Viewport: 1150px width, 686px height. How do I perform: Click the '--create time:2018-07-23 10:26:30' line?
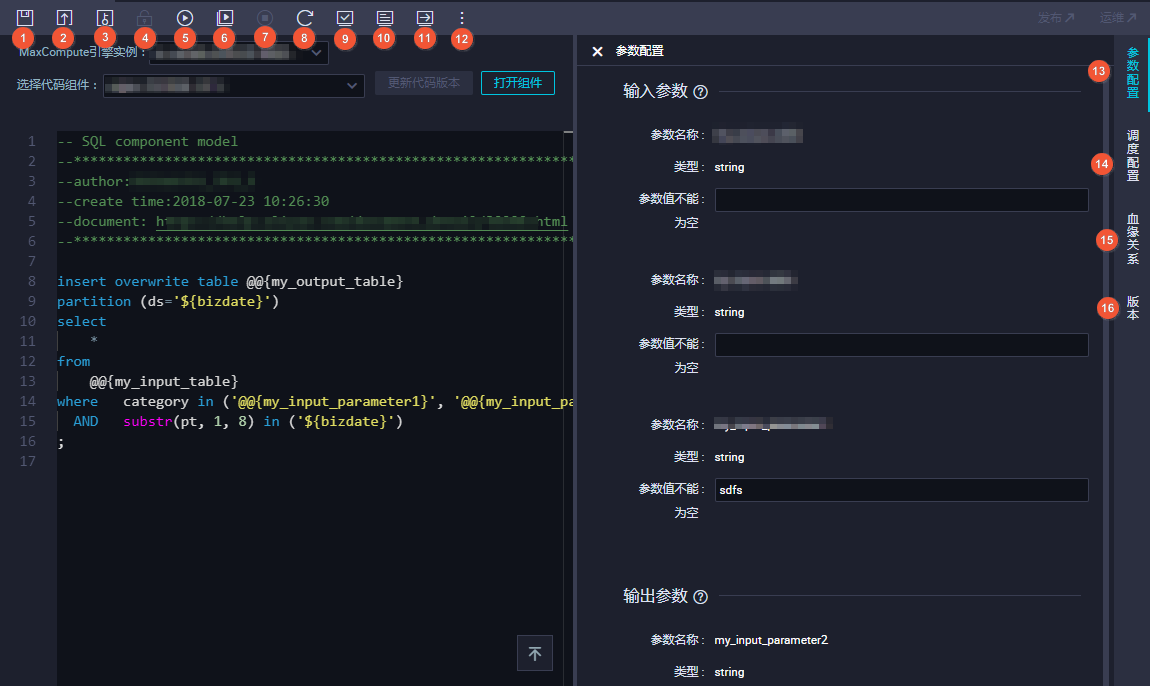193,201
